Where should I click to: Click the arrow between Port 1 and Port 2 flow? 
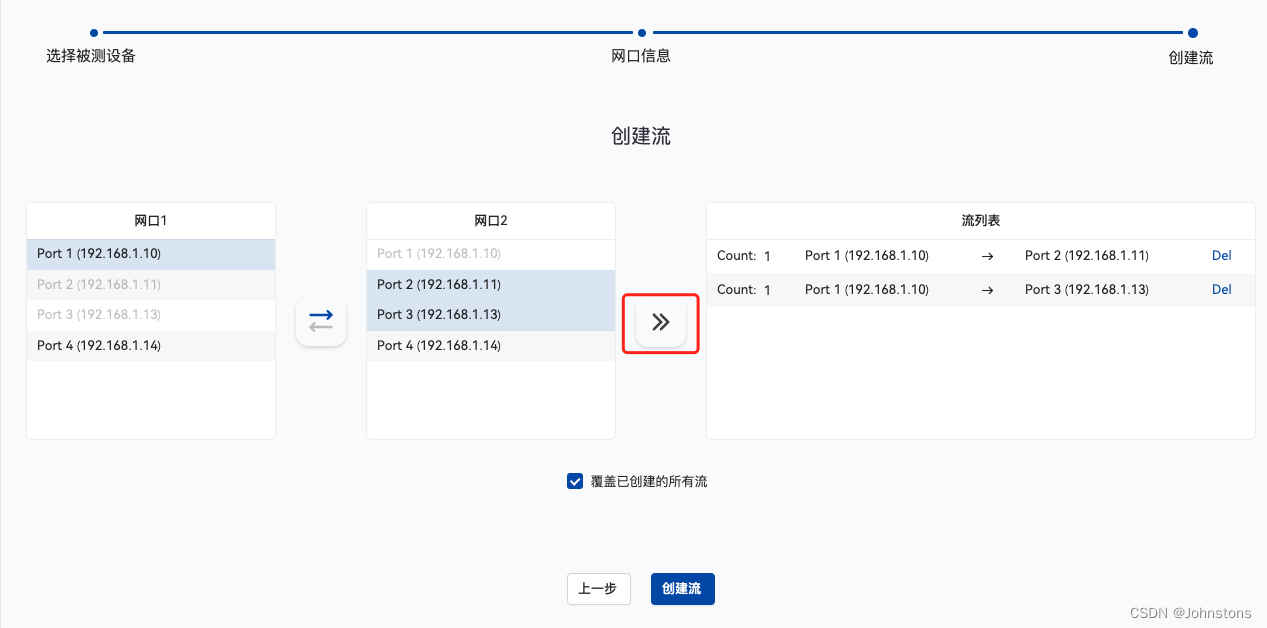tap(987, 255)
